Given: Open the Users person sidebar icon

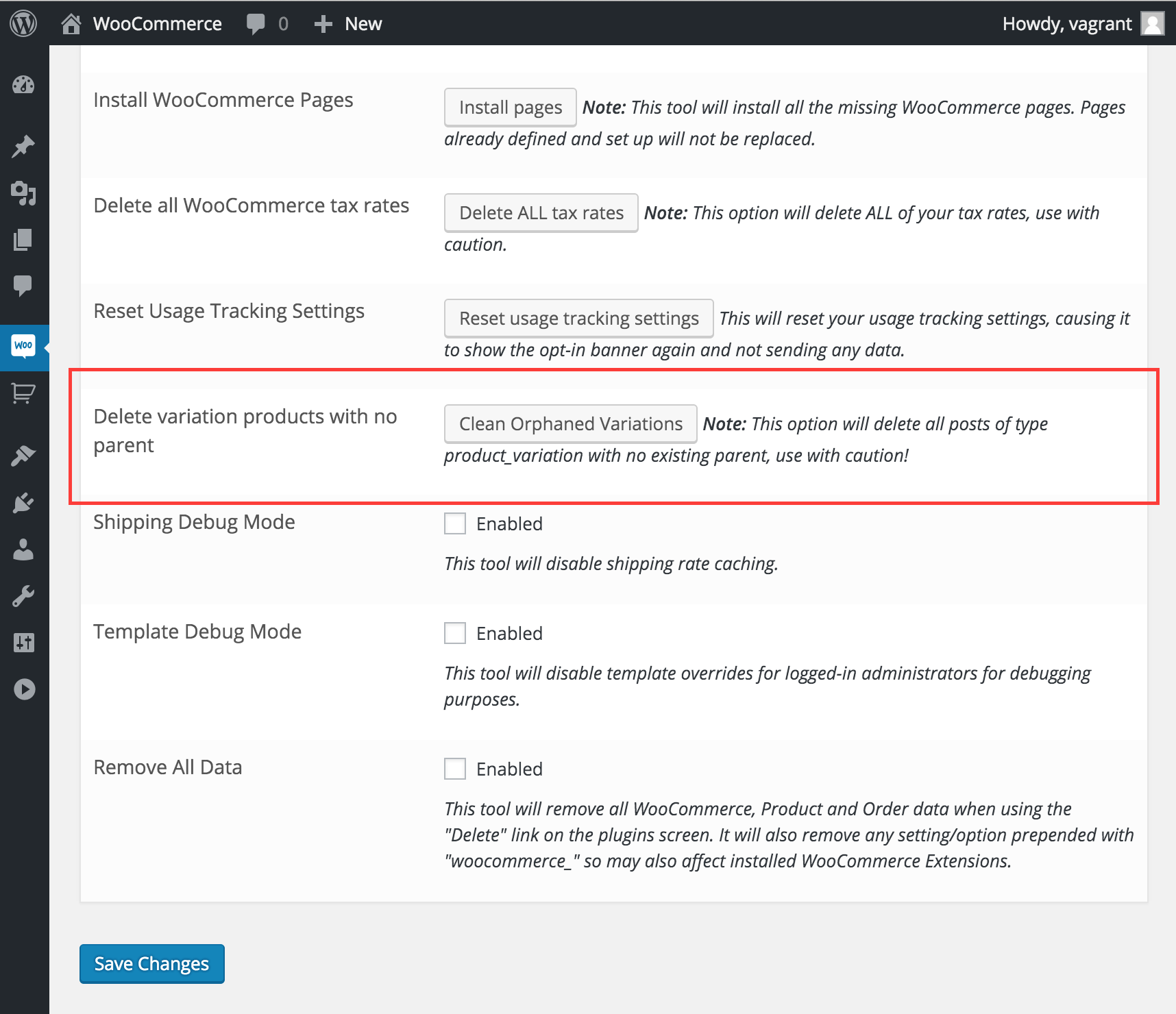Looking at the screenshot, I should point(23,549).
